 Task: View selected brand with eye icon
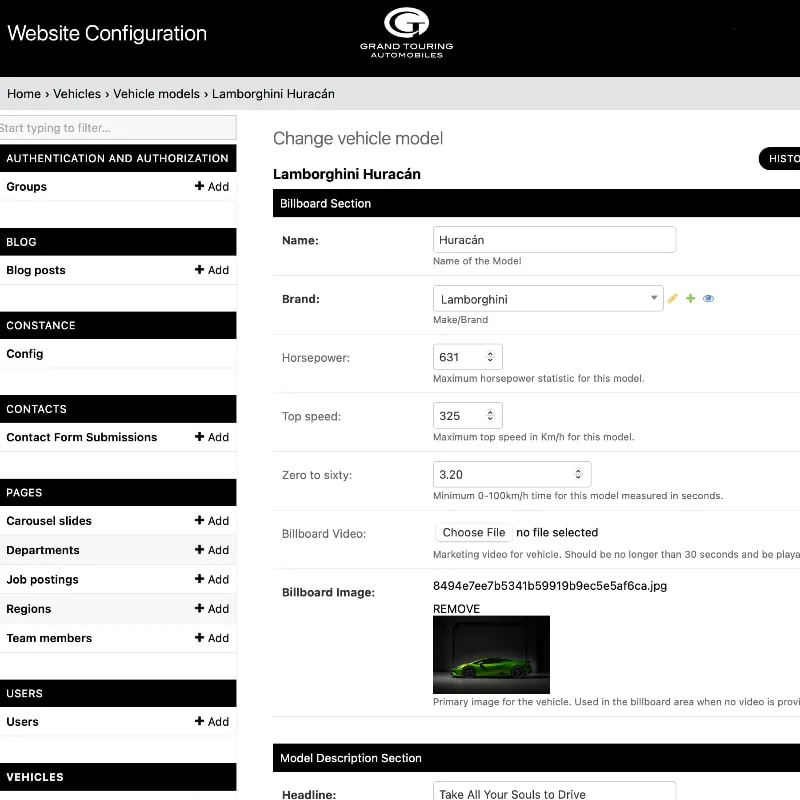pos(708,298)
